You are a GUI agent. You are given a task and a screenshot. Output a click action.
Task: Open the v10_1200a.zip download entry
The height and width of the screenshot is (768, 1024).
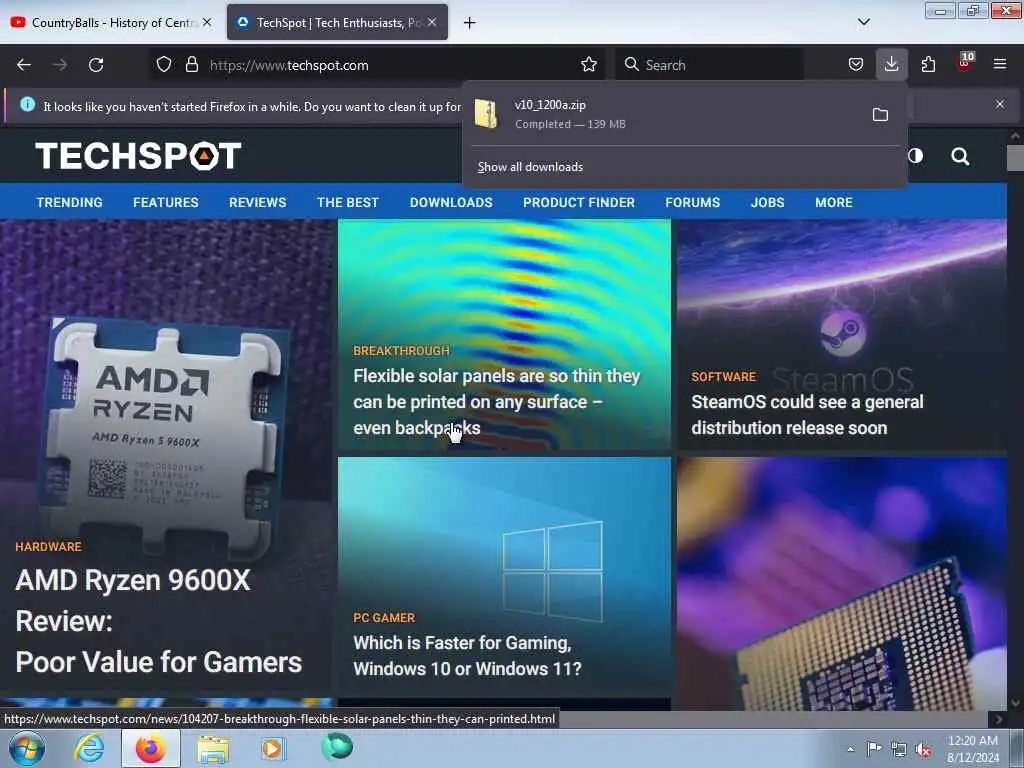pyautogui.click(x=666, y=114)
